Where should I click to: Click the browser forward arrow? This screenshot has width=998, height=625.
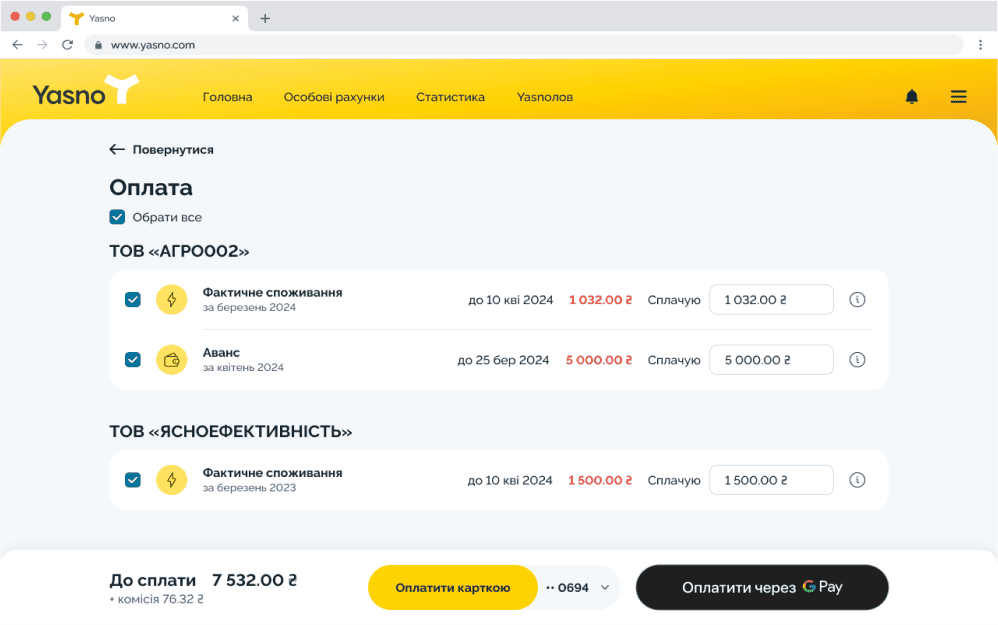point(42,45)
